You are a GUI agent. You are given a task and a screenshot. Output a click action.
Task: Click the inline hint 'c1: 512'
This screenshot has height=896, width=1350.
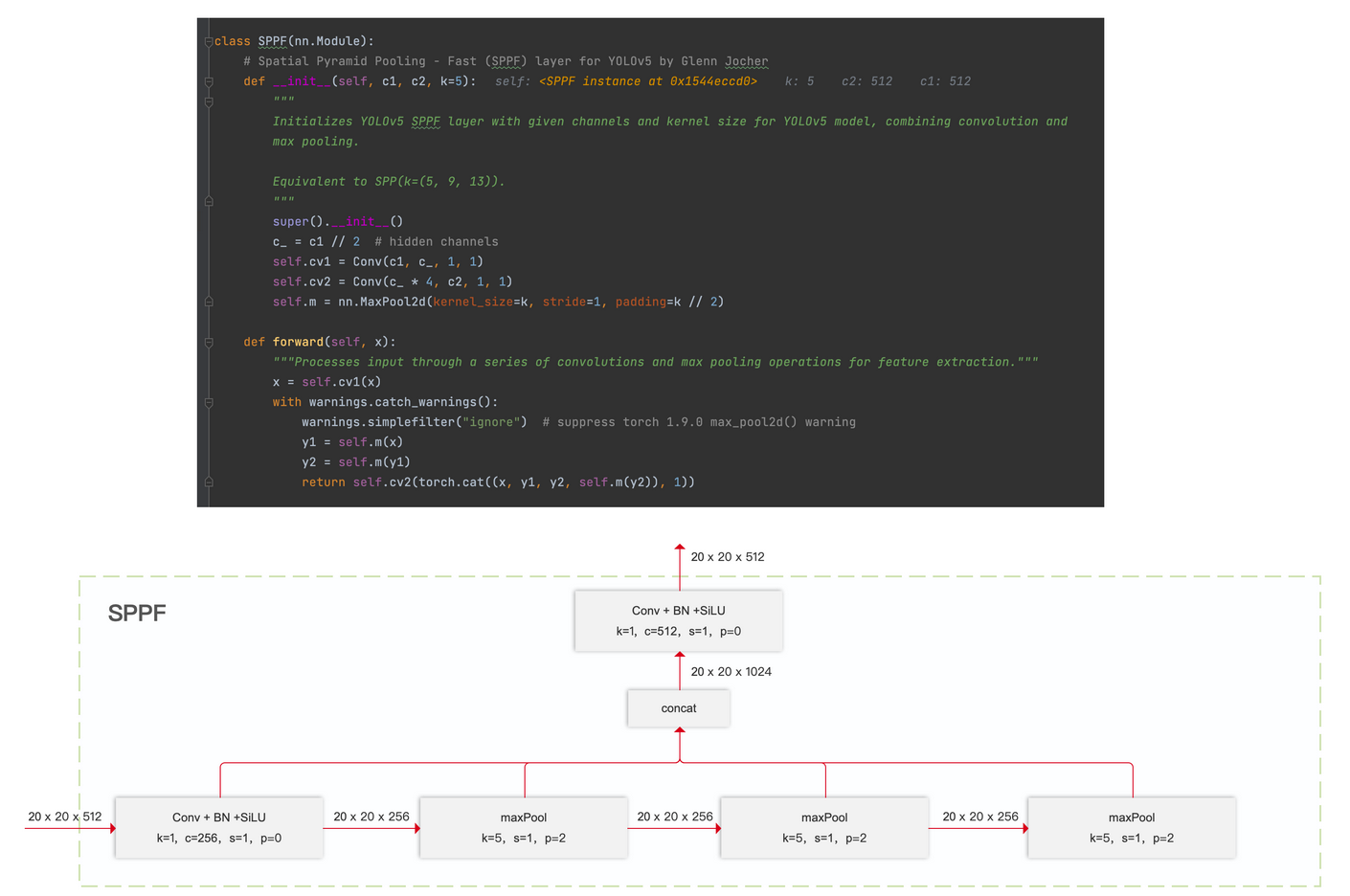945,81
